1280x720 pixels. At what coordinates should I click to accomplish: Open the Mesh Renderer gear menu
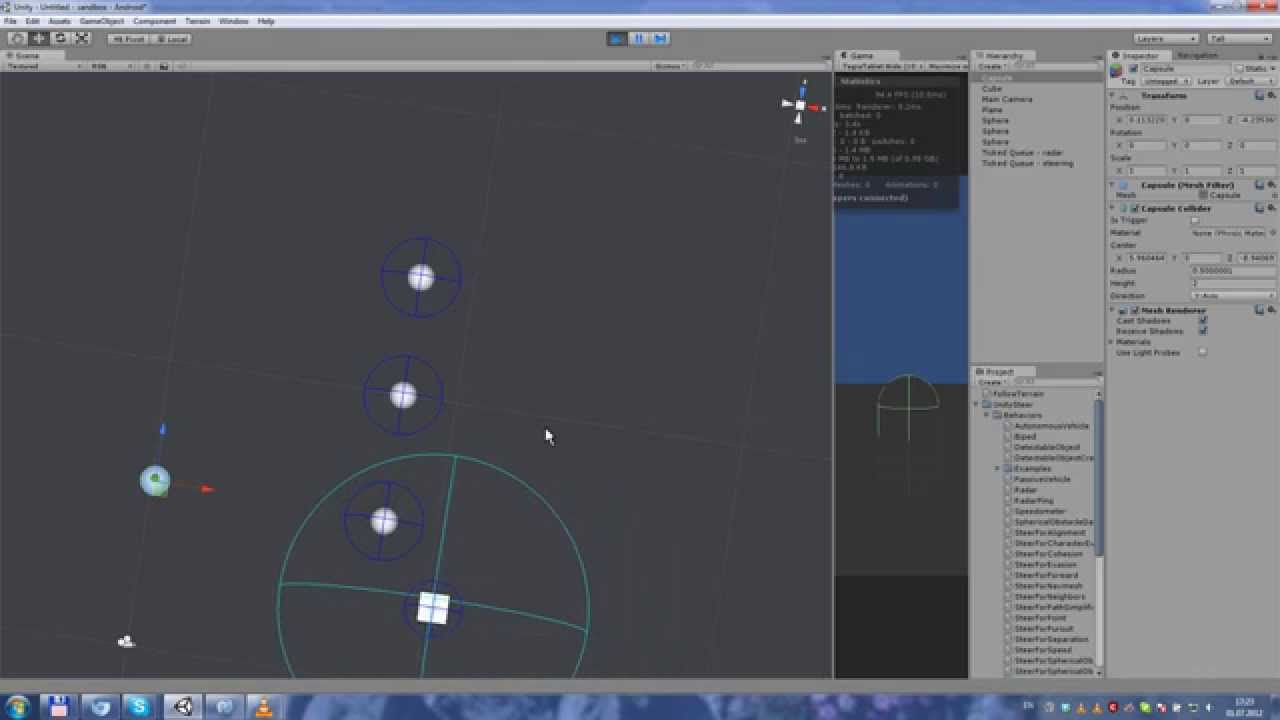click(1272, 310)
